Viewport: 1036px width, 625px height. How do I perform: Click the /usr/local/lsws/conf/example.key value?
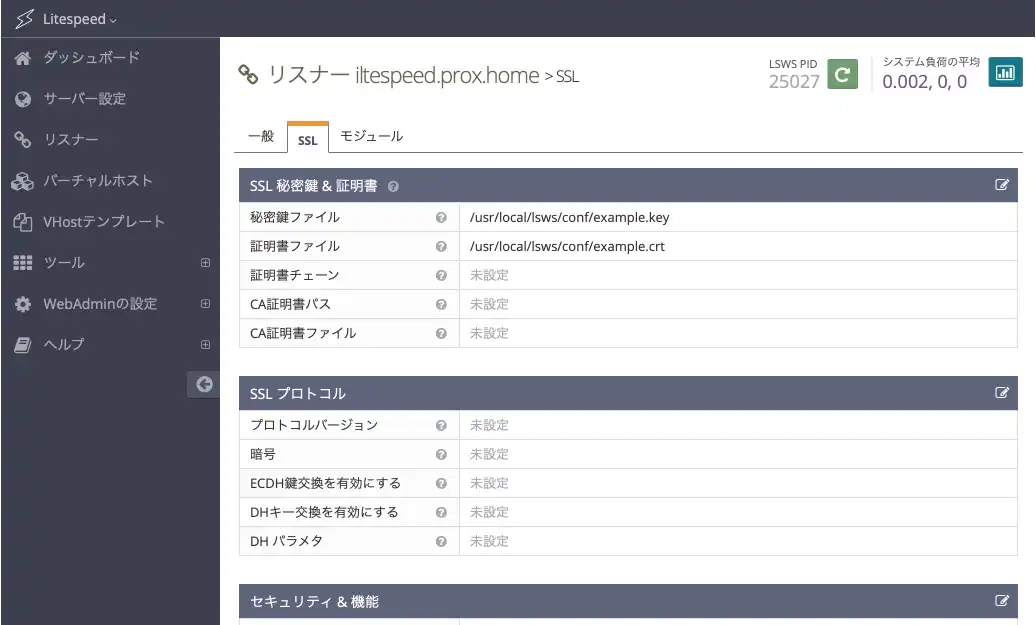click(x=570, y=217)
